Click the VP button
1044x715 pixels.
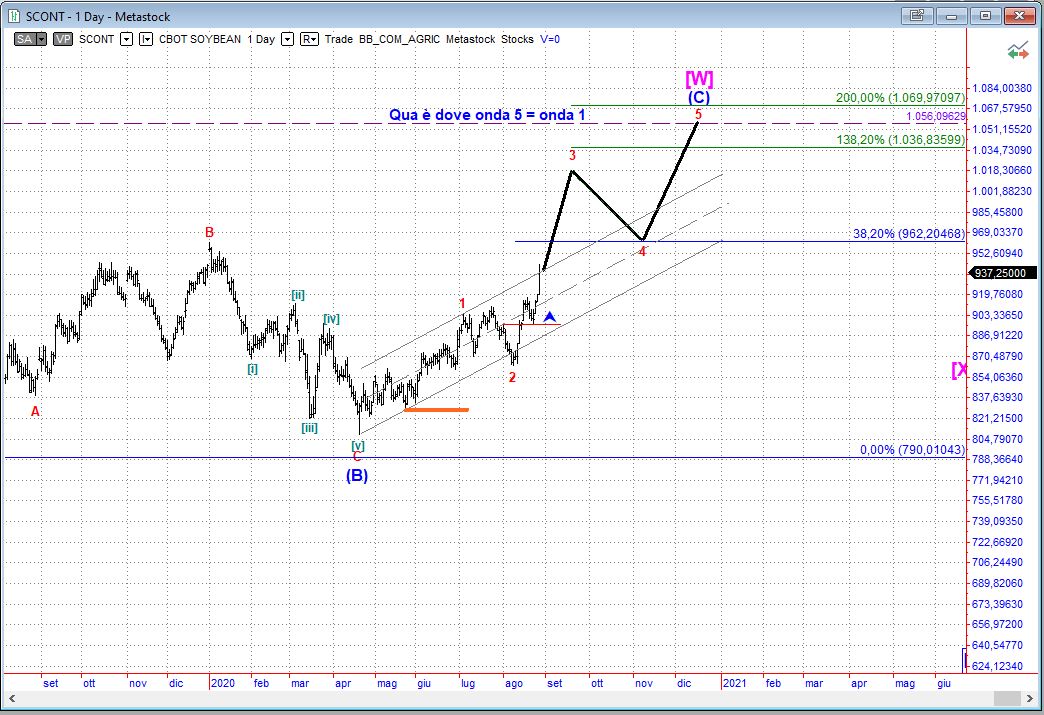[x=63, y=39]
